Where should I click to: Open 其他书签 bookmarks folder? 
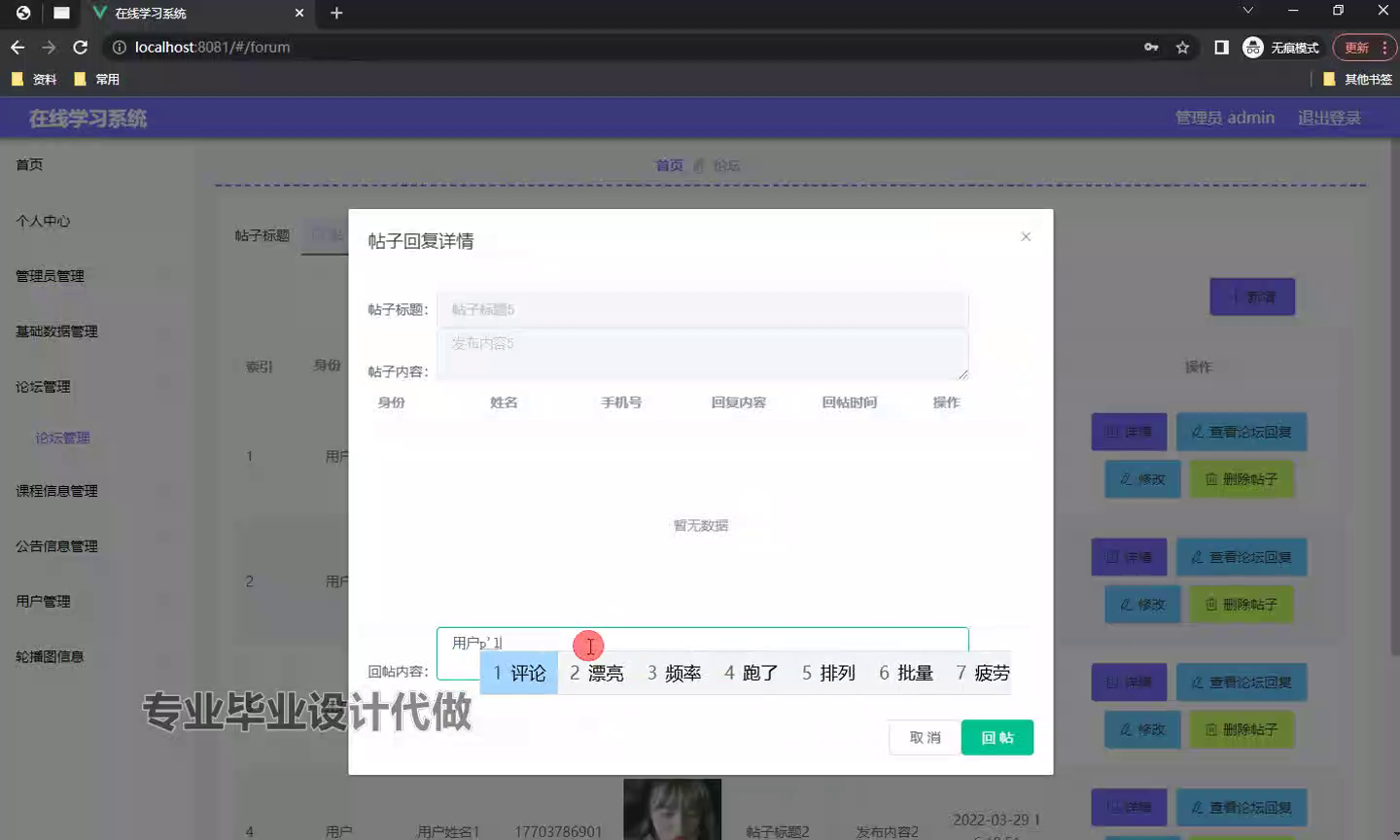[x=1357, y=79]
